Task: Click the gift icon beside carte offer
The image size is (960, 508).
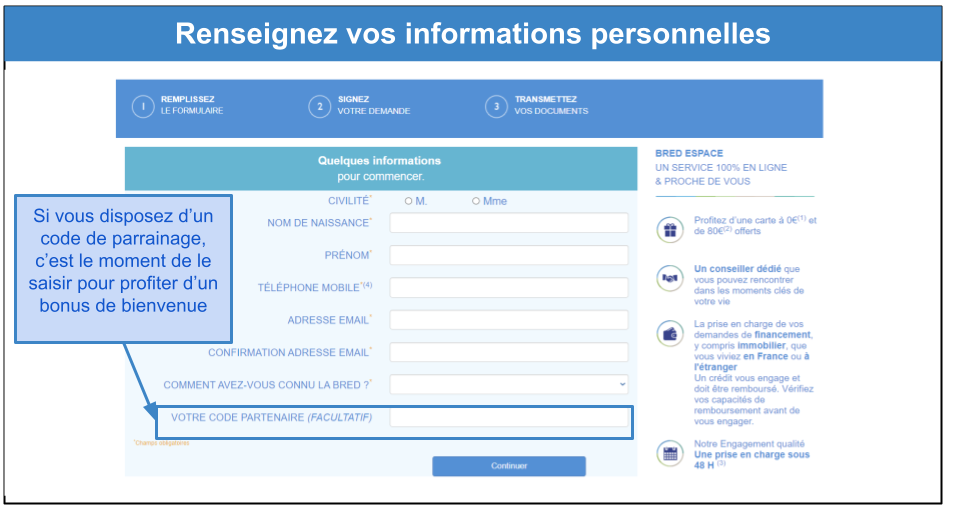Action: 670,230
